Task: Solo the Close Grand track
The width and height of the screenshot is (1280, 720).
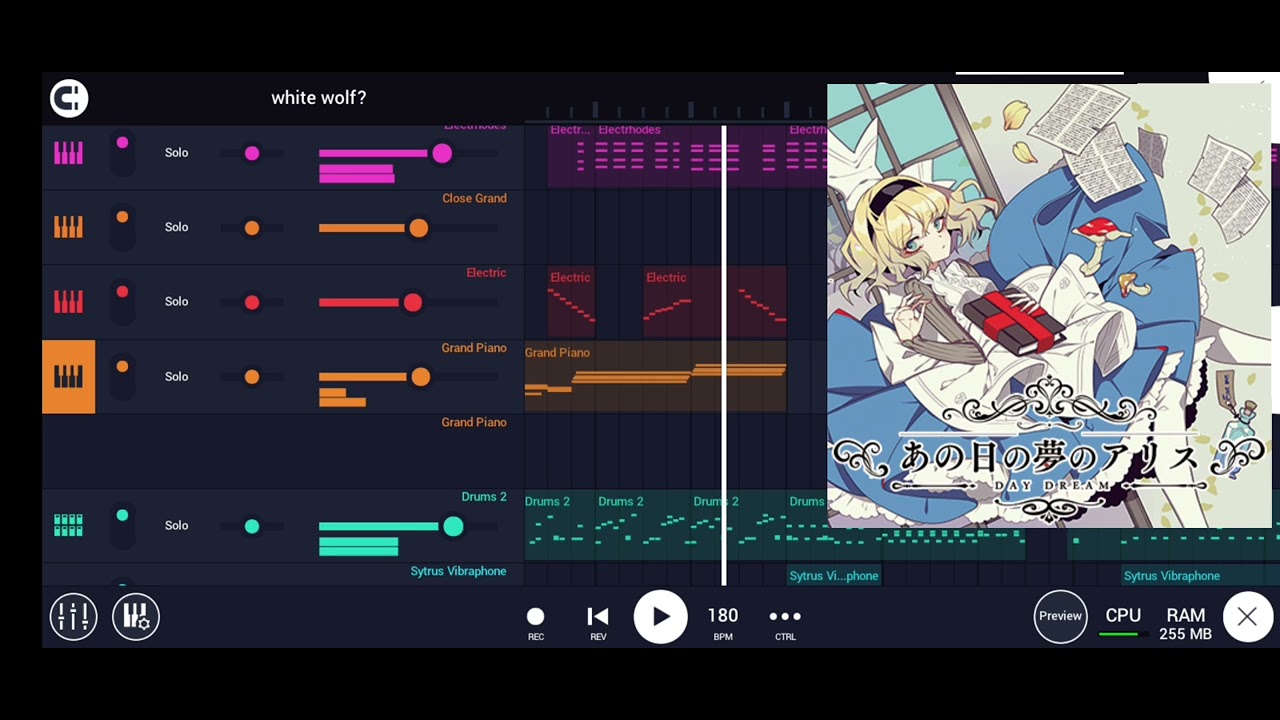Action: point(176,227)
